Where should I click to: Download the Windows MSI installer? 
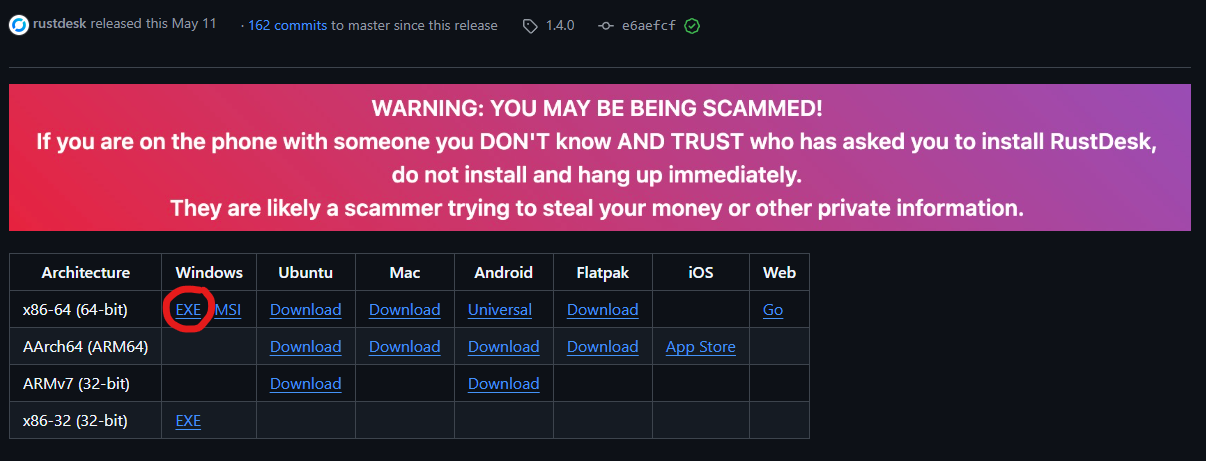(x=228, y=310)
